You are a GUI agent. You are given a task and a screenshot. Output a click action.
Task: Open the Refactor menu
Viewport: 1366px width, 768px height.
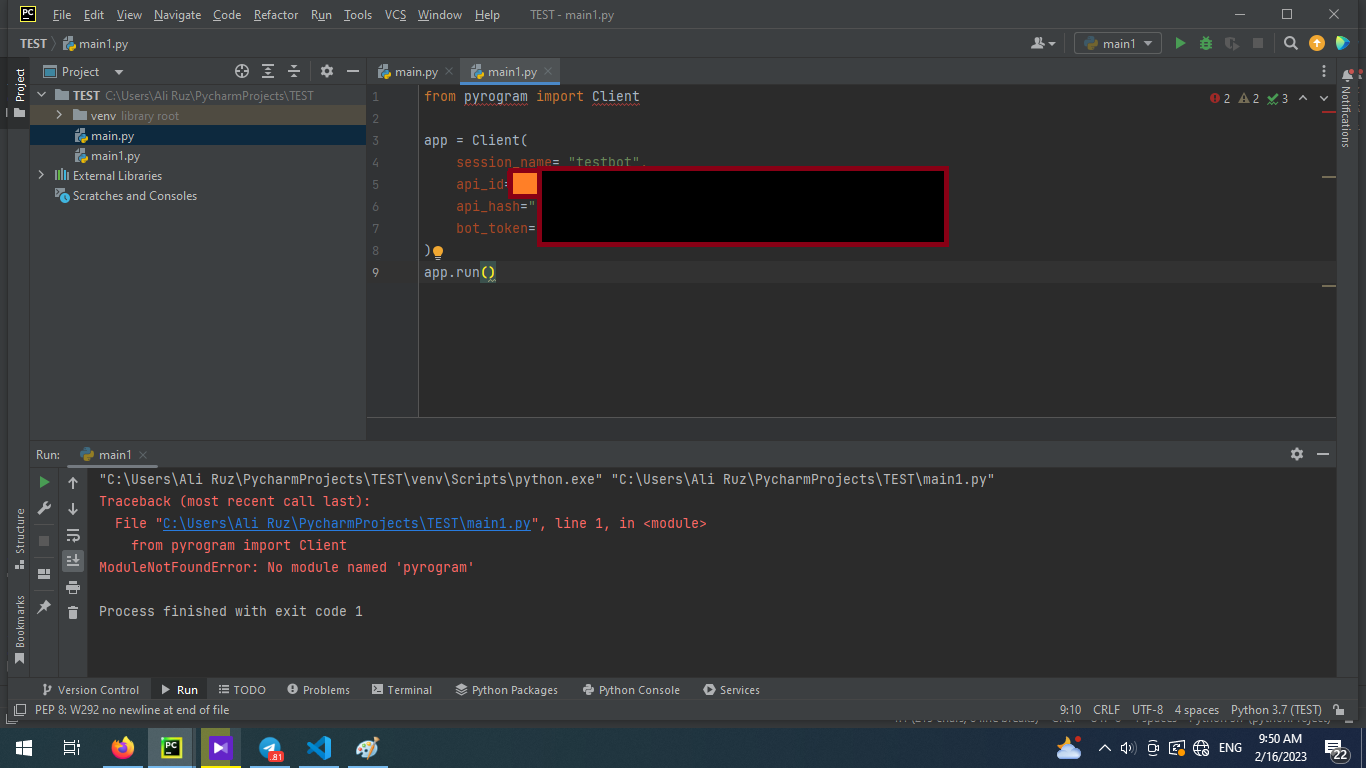point(275,15)
